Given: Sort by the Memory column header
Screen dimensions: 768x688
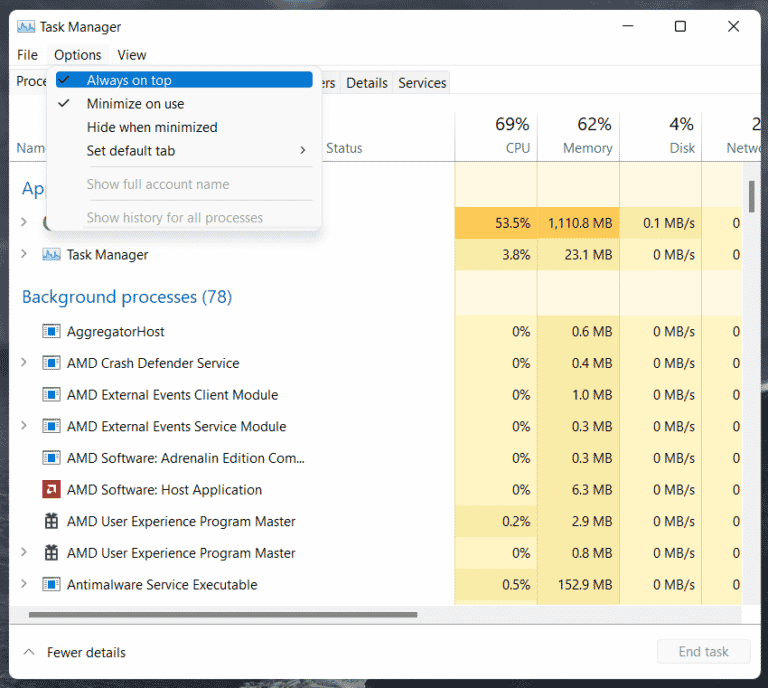Looking at the screenshot, I should coord(578,137).
